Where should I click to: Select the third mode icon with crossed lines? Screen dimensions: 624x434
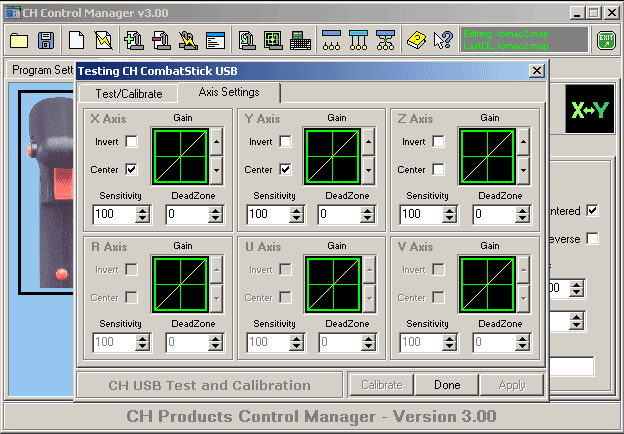(385, 40)
